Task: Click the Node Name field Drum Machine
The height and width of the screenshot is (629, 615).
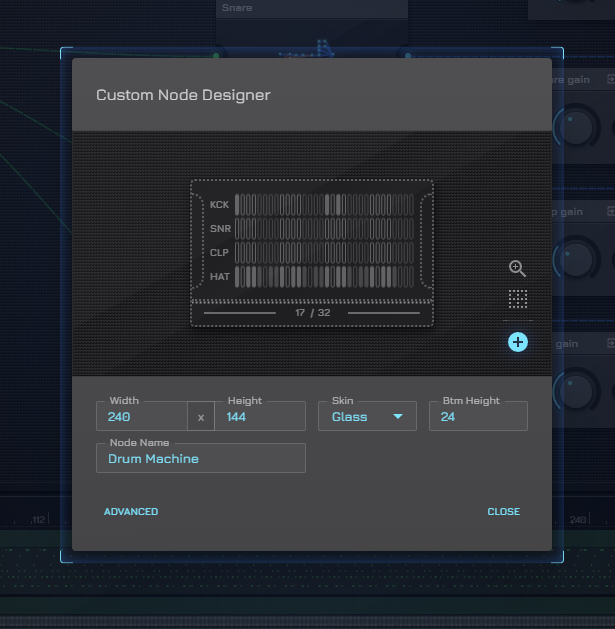Action: pos(201,459)
